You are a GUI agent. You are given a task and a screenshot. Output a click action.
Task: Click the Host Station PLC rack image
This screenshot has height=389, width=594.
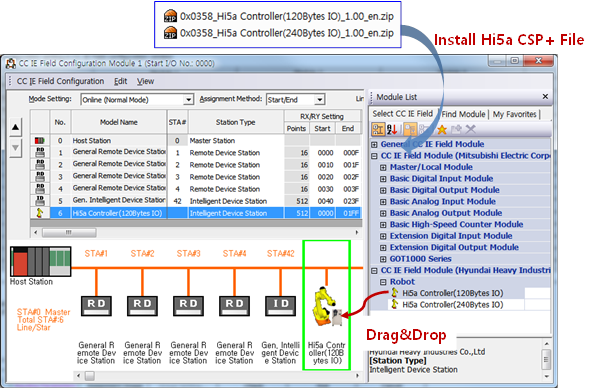click(41, 262)
